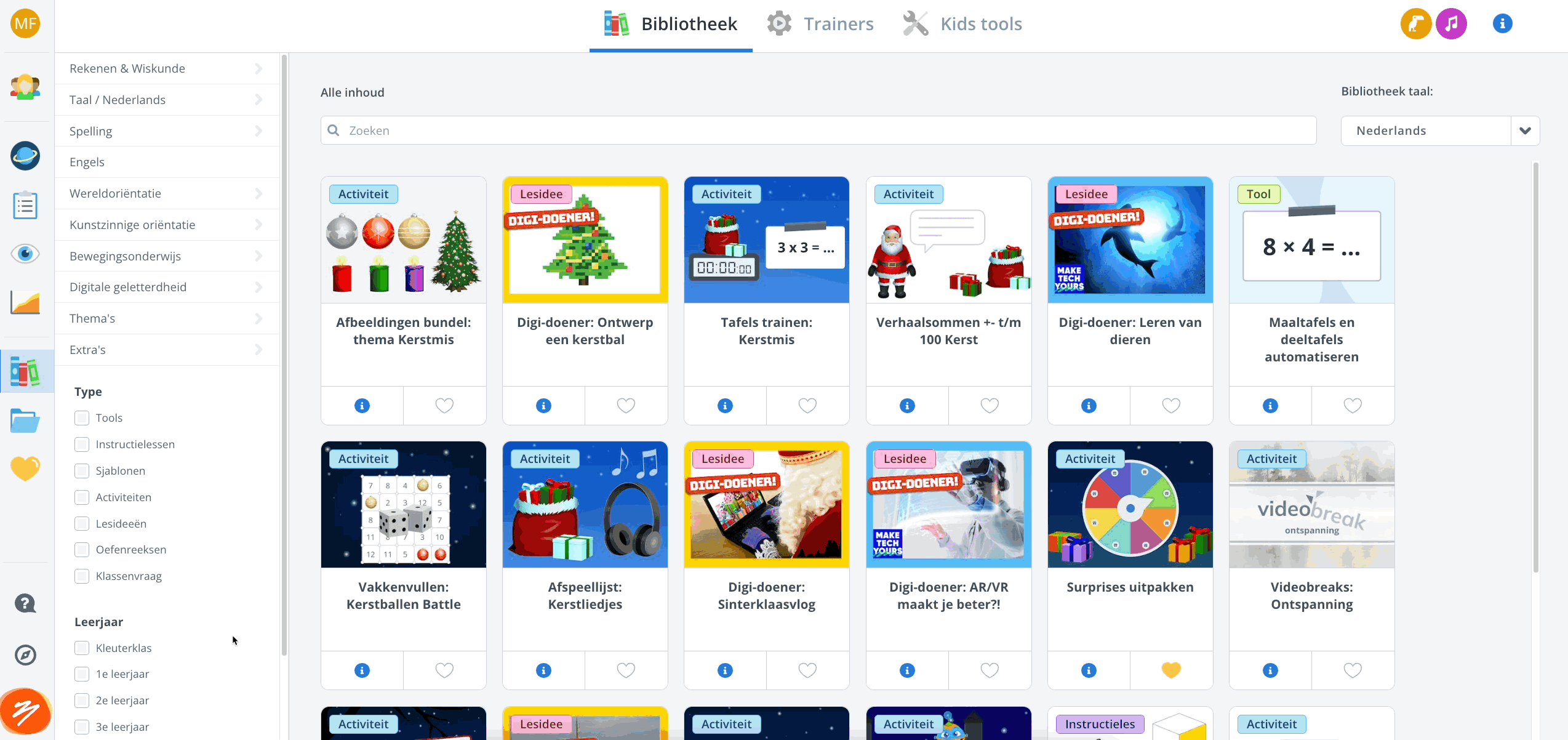Check the 1e leerjaar filter

(x=82, y=674)
